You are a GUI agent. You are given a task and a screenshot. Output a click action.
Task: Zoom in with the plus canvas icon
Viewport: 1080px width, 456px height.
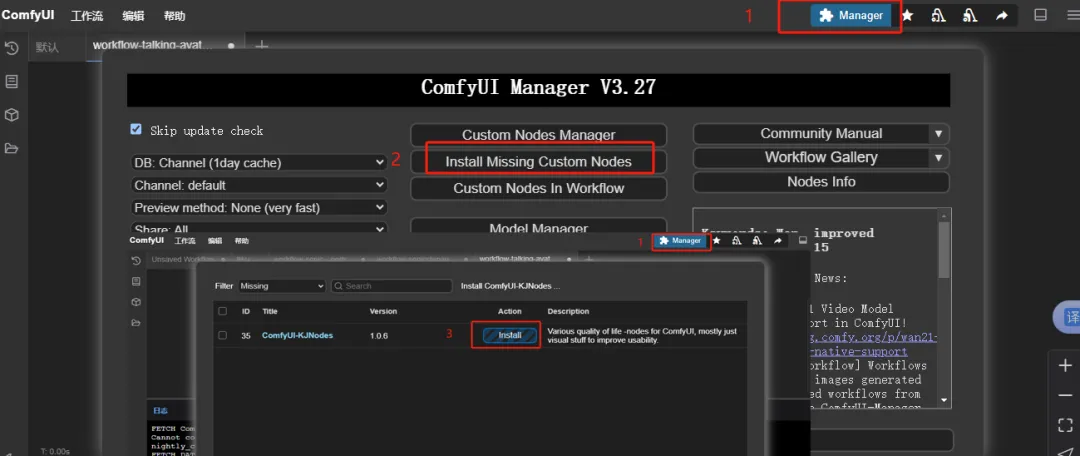(x=1065, y=366)
